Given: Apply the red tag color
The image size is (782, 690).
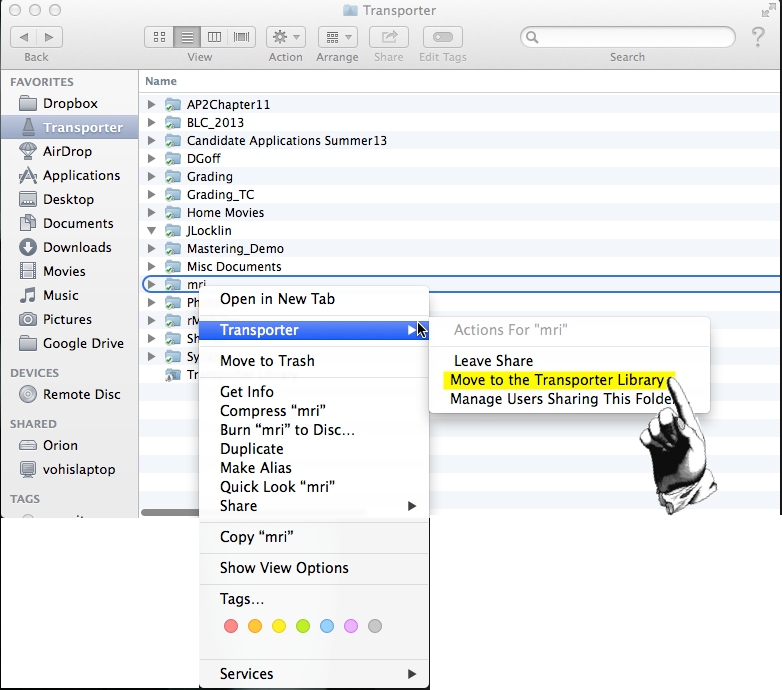Looking at the screenshot, I should [x=231, y=626].
